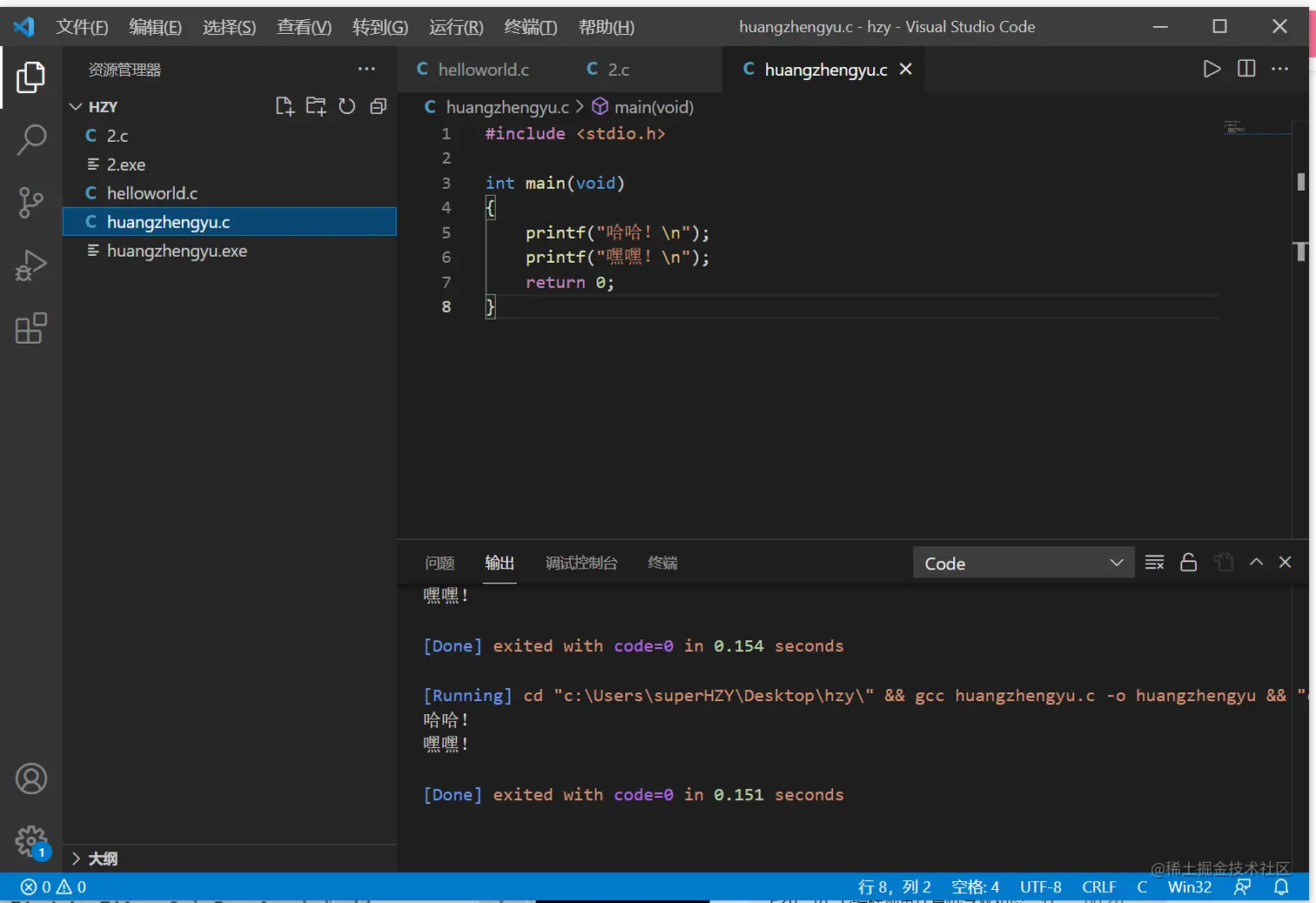Image resolution: width=1316 pixels, height=903 pixels.
Task: Switch to 调试控制台 panel tab
Action: coord(581,563)
